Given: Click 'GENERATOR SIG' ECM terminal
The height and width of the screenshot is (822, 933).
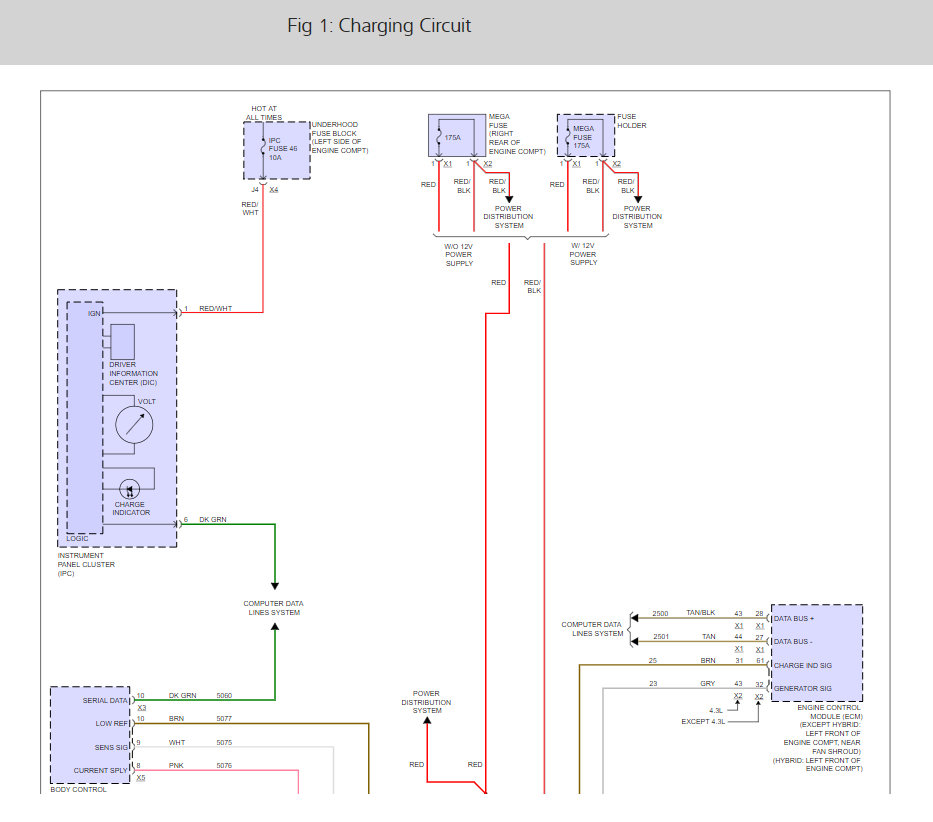Looking at the screenshot, I should [803, 688].
